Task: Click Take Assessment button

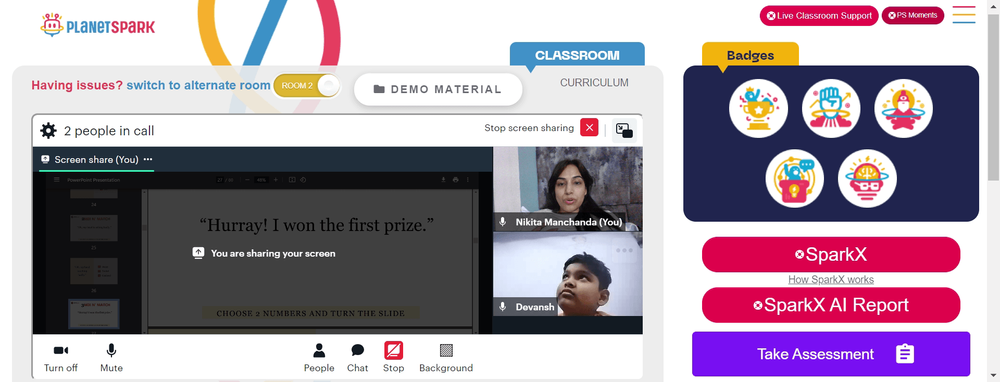Action: tap(831, 354)
